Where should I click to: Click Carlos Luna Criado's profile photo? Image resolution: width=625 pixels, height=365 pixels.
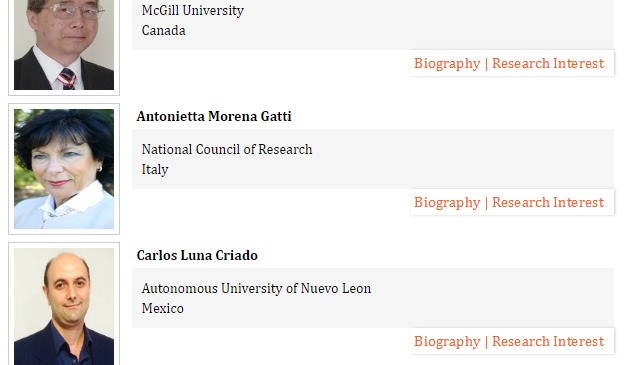pos(64,306)
